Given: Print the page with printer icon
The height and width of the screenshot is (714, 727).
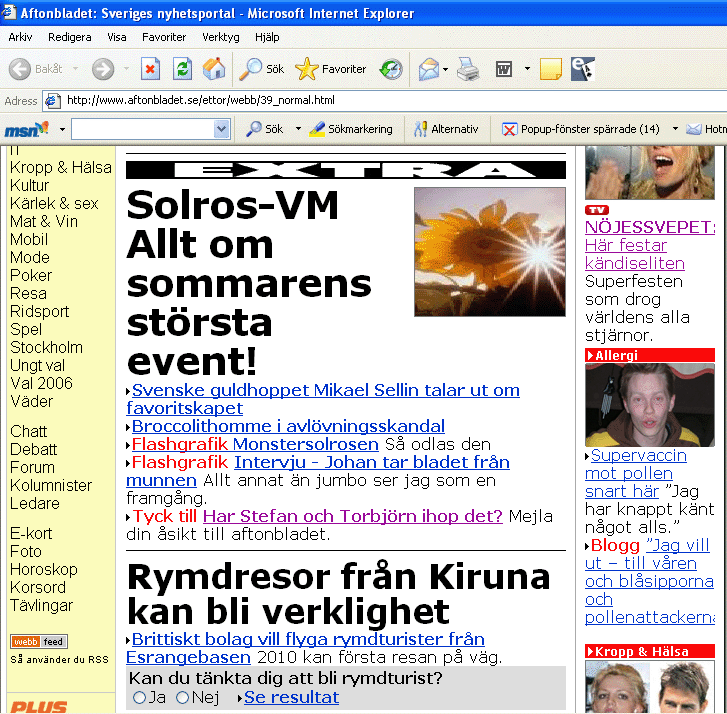Looking at the screenshot, I should click(467, 70).
